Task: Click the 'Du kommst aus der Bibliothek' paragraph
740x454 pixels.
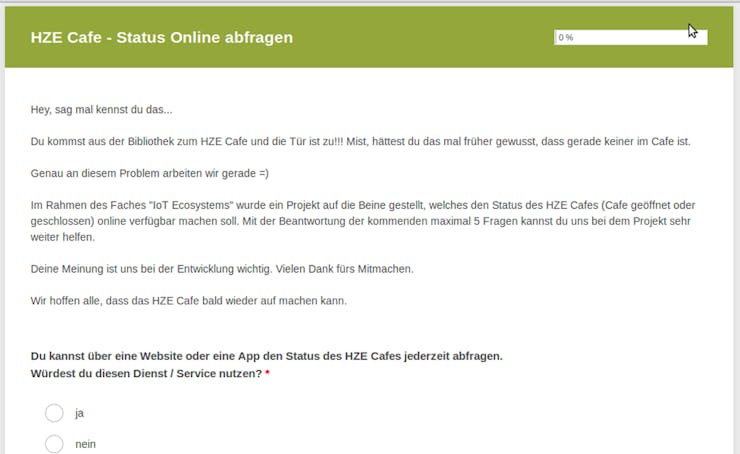Action: pos(361,142)
